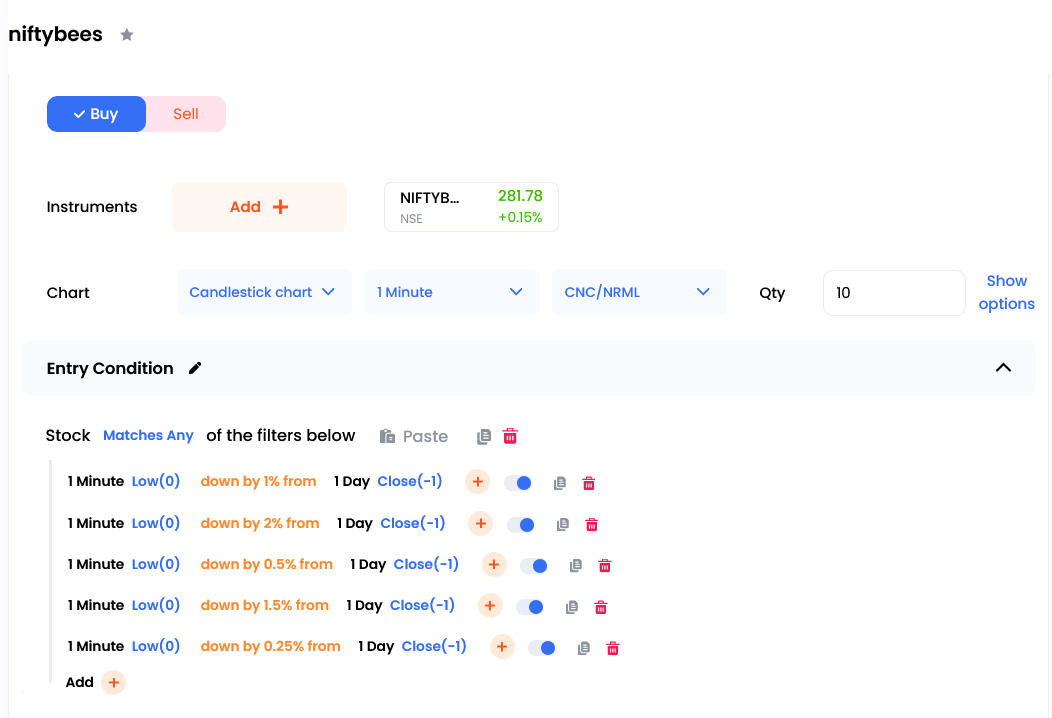The image size is (1052, 718).
Task: Add sub-condition to down by 0.5% row
Action: click(x=494, y=564)
